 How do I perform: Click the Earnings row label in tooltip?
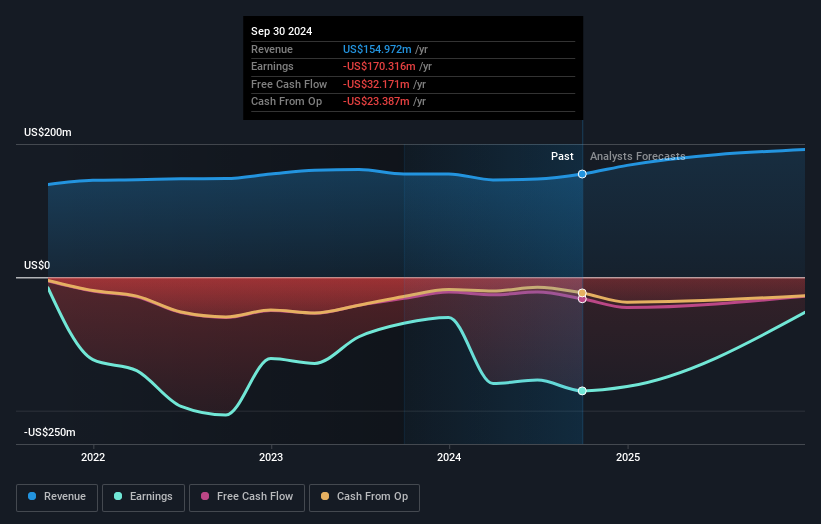pyautogui.click(x=272, y=66)
